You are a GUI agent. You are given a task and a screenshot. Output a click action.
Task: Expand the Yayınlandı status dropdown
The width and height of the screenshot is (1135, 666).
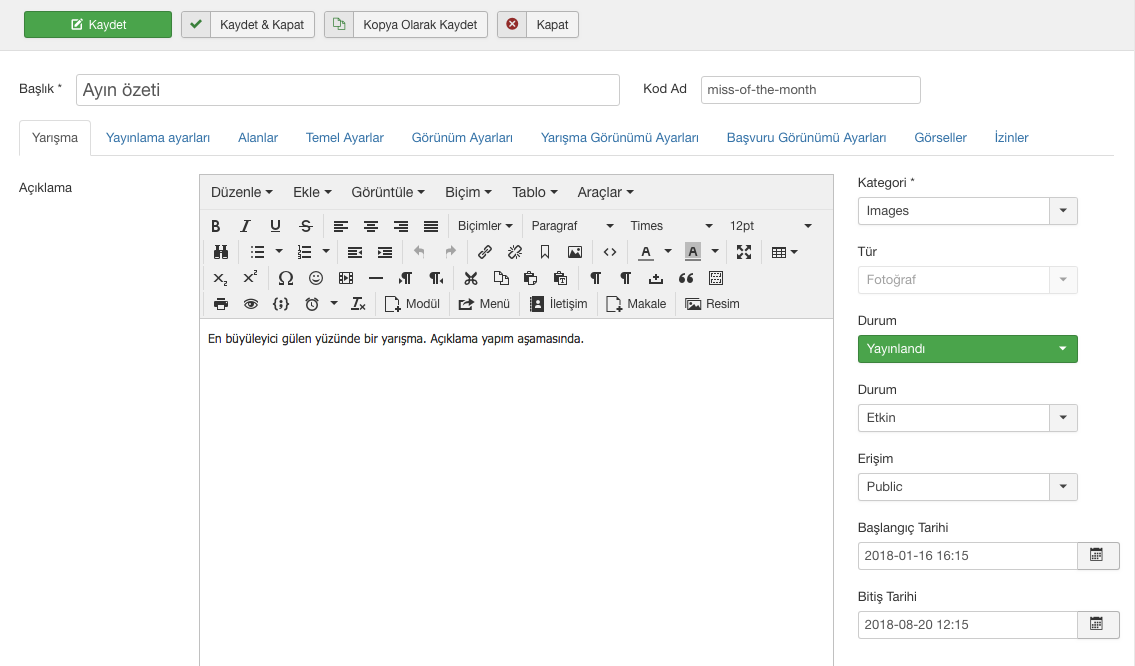click(x=967, y=349)
